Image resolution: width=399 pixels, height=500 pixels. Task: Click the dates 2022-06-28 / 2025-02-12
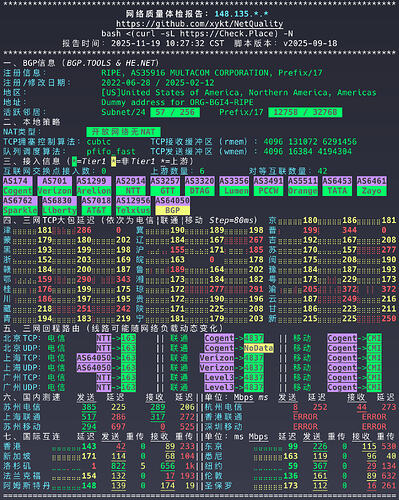(x=158, y=83)
